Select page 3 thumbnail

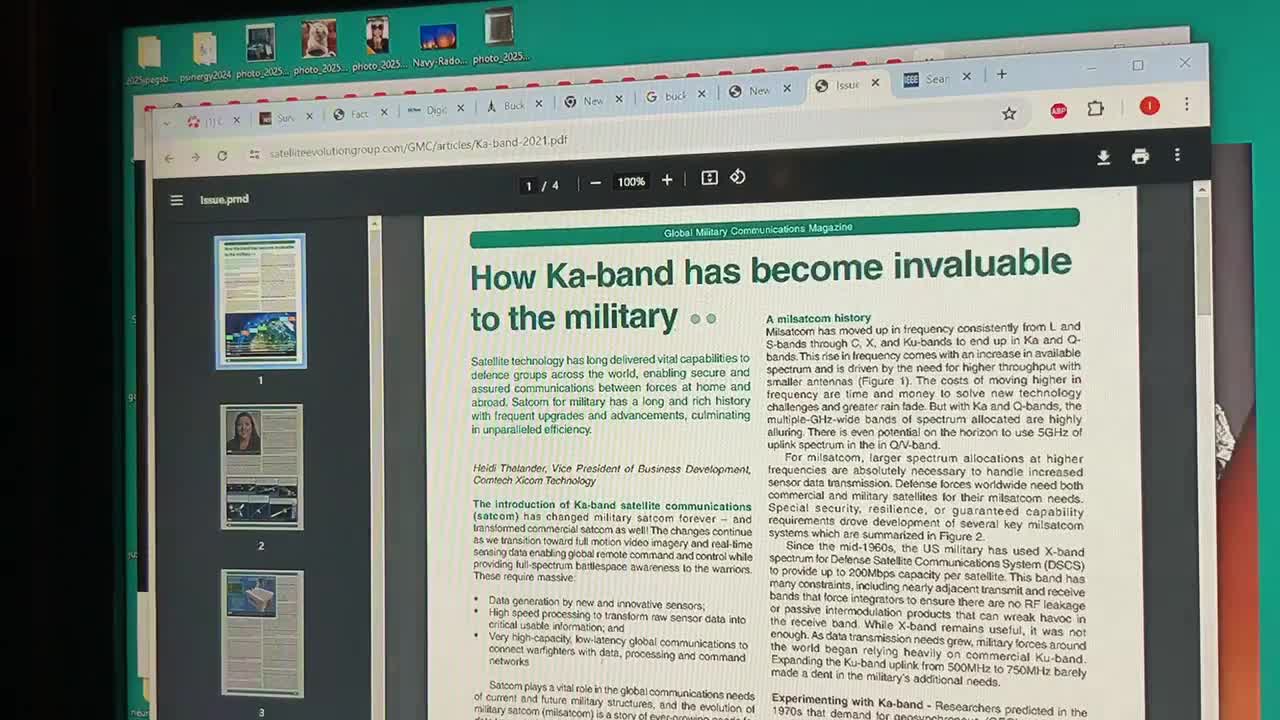pyautogui.click(x=262, y=633)
